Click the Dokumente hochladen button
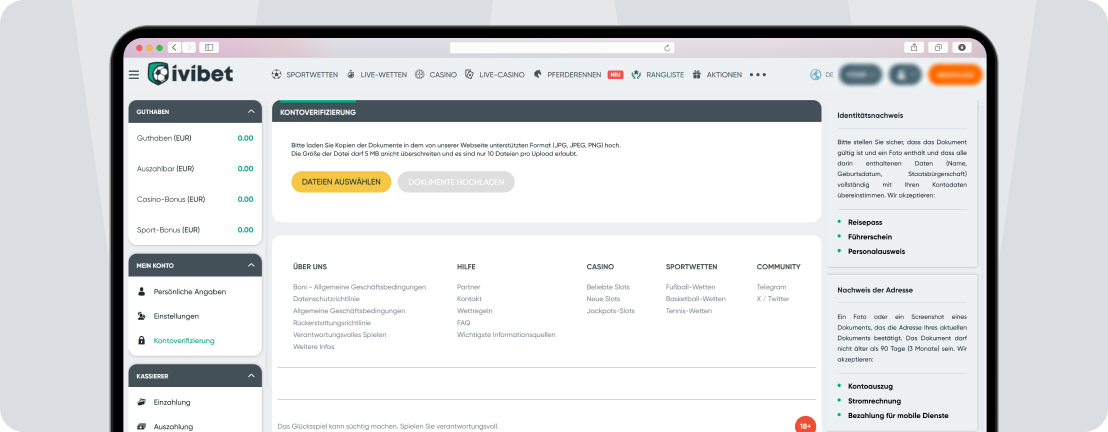The image size is (1108, 432). [x=456, y=182]
